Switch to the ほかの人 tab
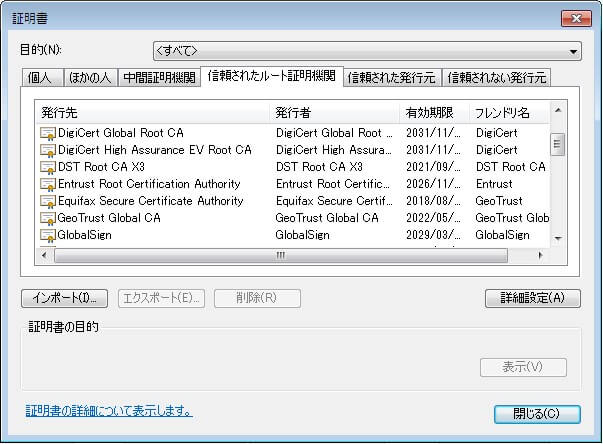Image resolution: width=603 pixels, height=444 pixels. (x=90, y=78)
